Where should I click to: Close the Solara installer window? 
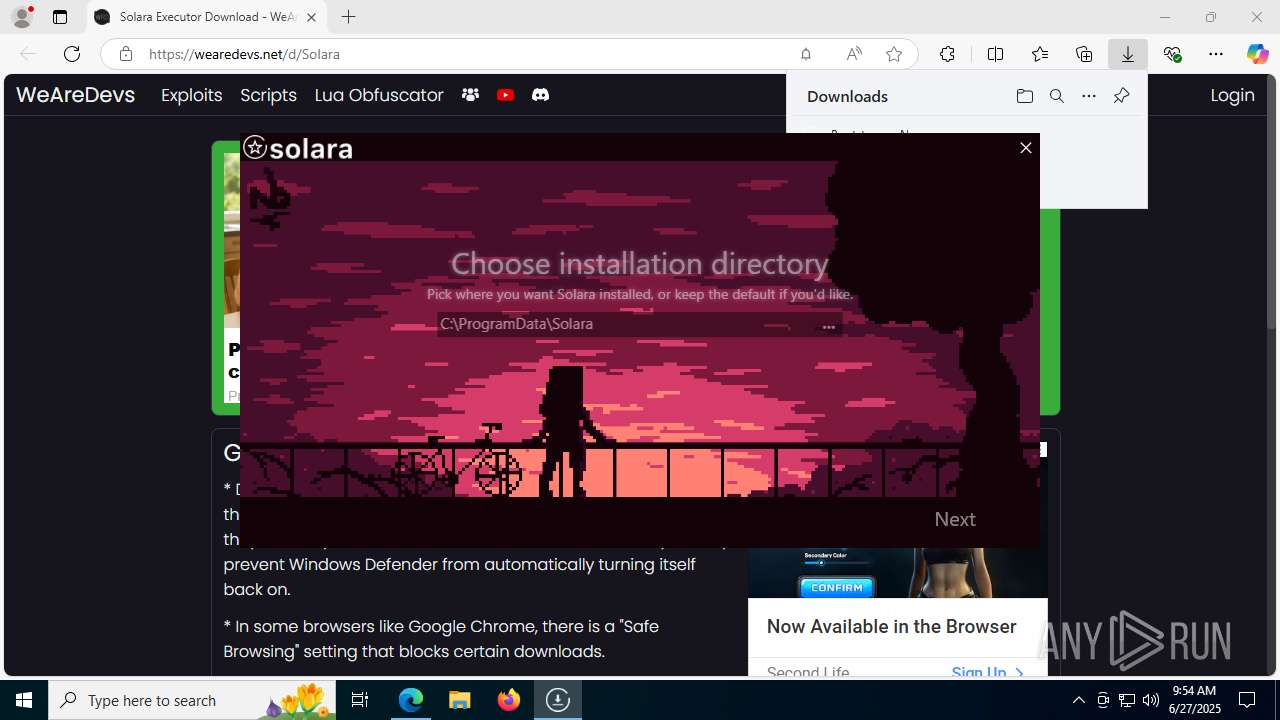click(x=1025, y=148)
